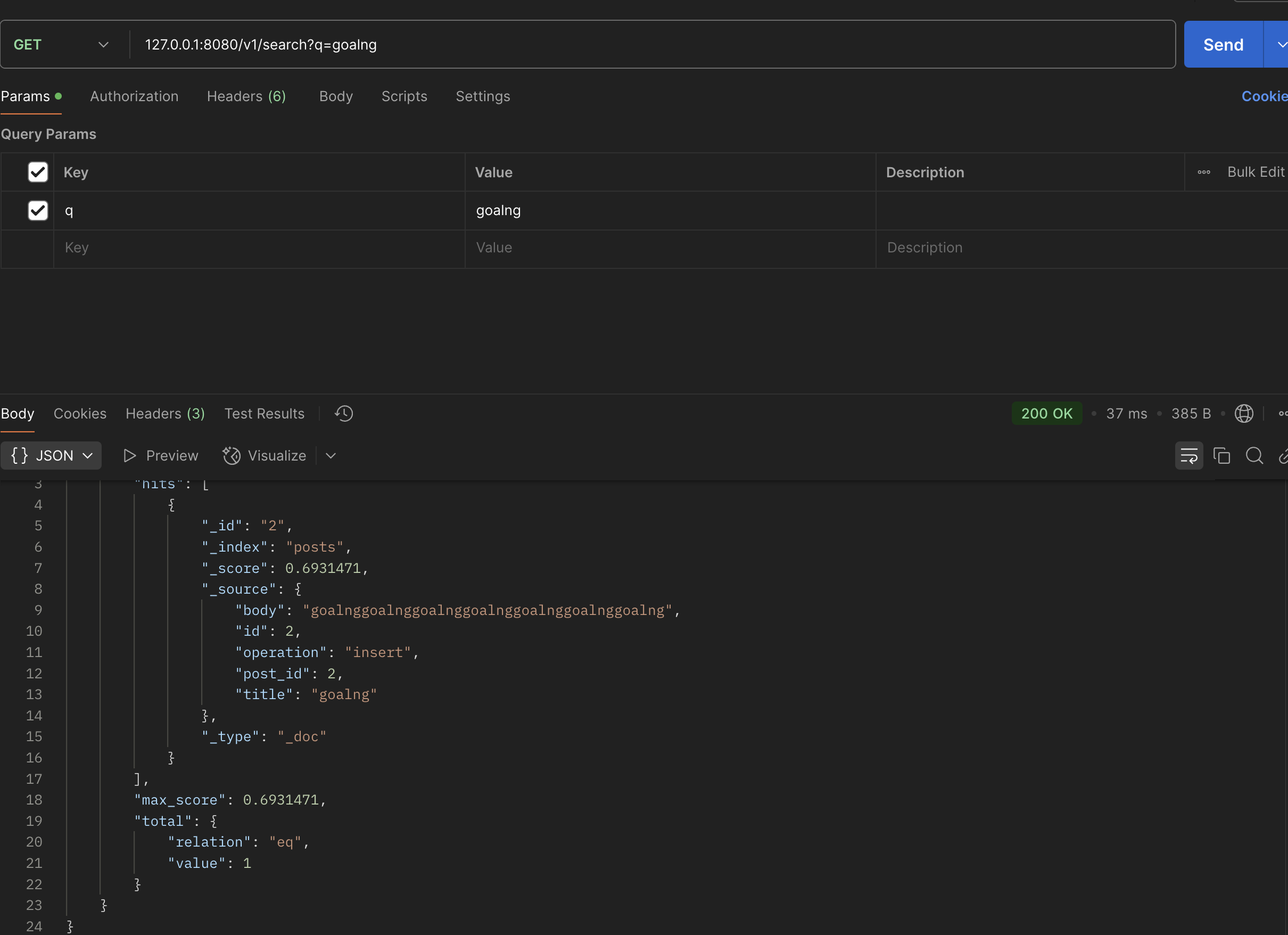Copy response with the copy icon
This screenshot has width=1288, height=935.
point(1221,456)
